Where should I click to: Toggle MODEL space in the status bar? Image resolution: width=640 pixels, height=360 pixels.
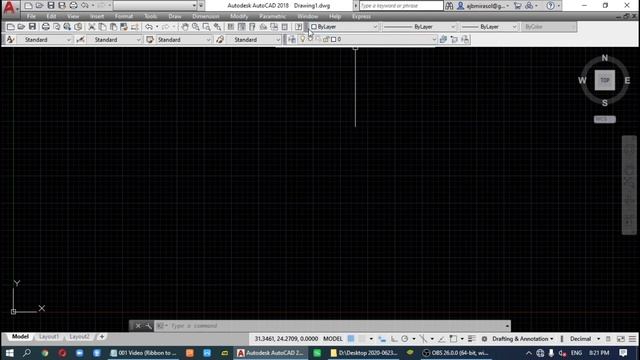tap(333, 339)
